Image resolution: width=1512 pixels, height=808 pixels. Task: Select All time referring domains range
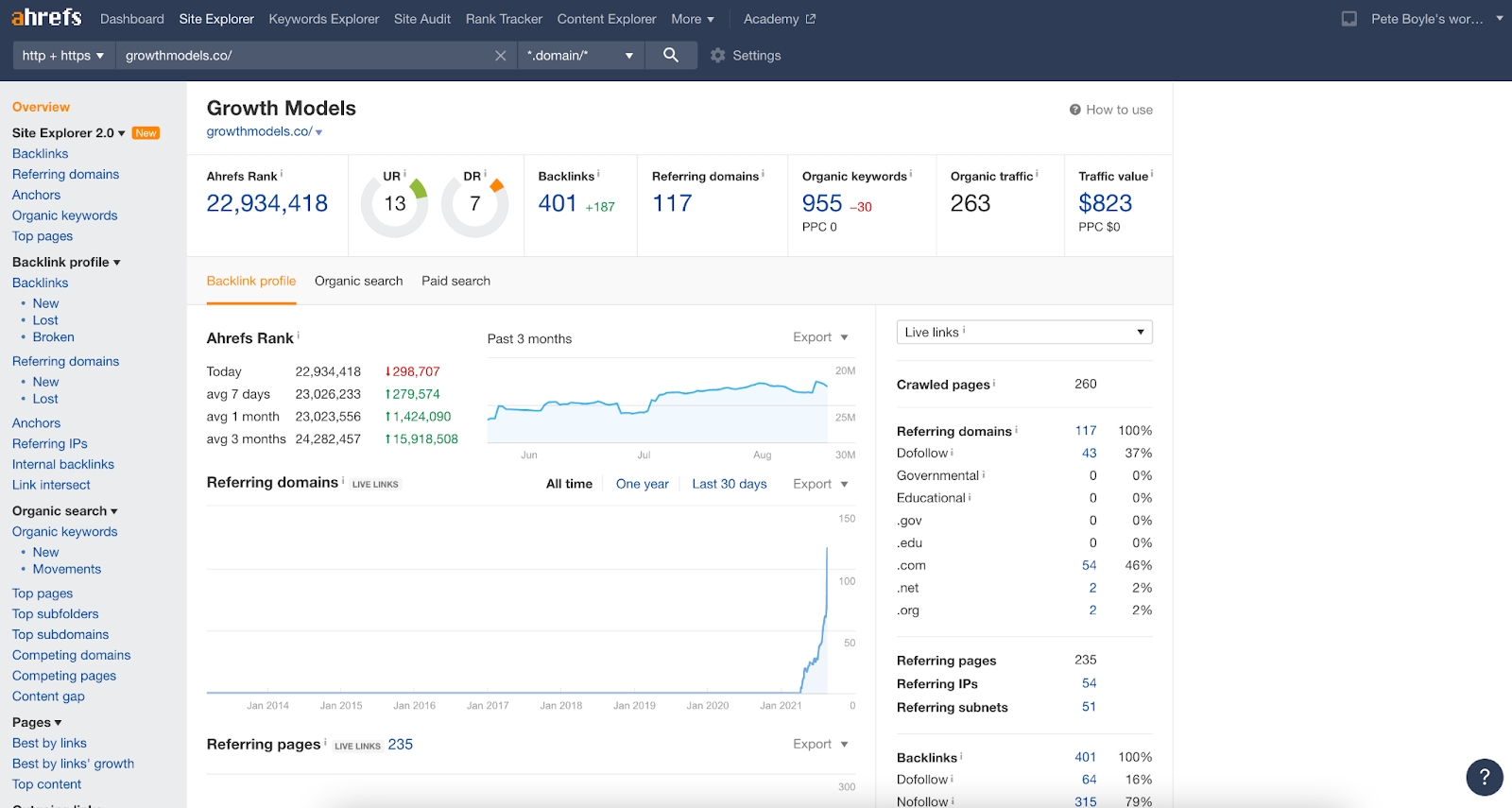point(569,484)
